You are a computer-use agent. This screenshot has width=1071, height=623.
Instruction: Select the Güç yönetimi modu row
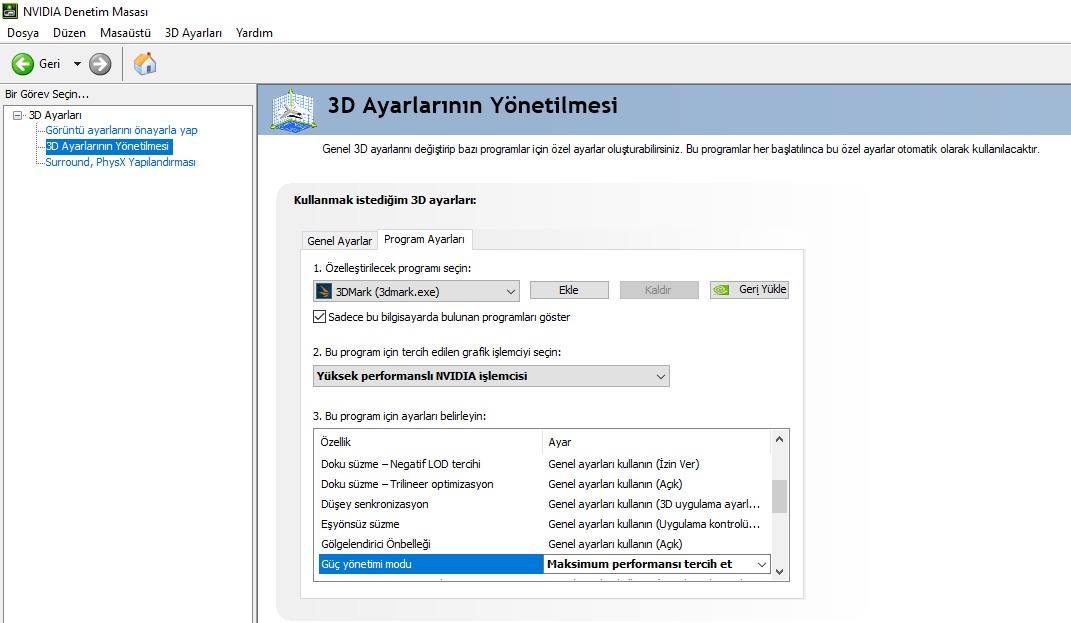431,564
